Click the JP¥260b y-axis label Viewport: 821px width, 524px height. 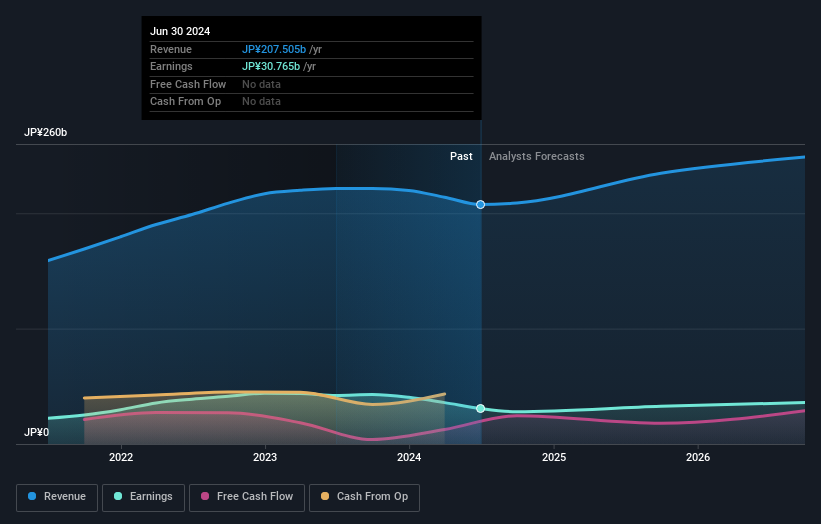(x=46, y=132)
